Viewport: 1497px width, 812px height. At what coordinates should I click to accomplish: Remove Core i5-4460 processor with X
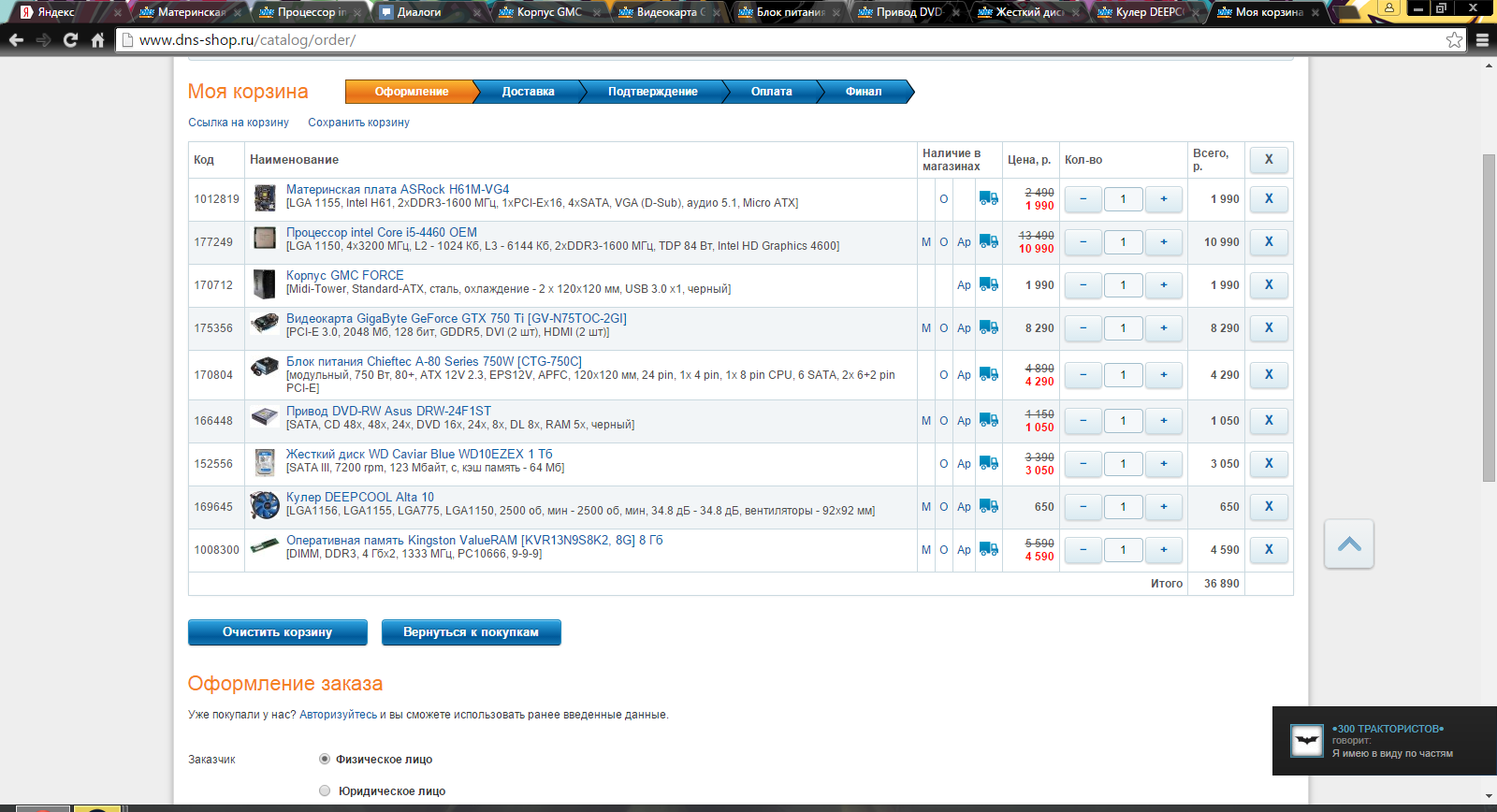point(1269,241)
